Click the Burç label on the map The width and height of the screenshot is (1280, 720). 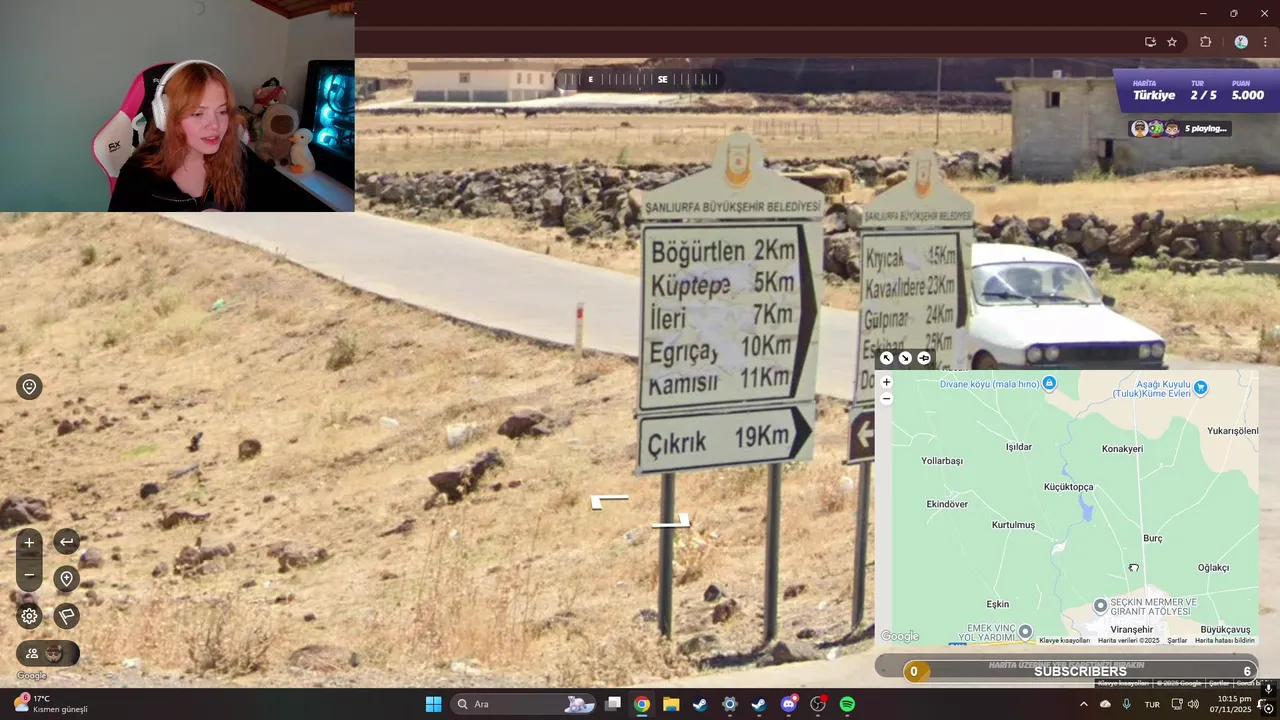(x=1153, y=538)
